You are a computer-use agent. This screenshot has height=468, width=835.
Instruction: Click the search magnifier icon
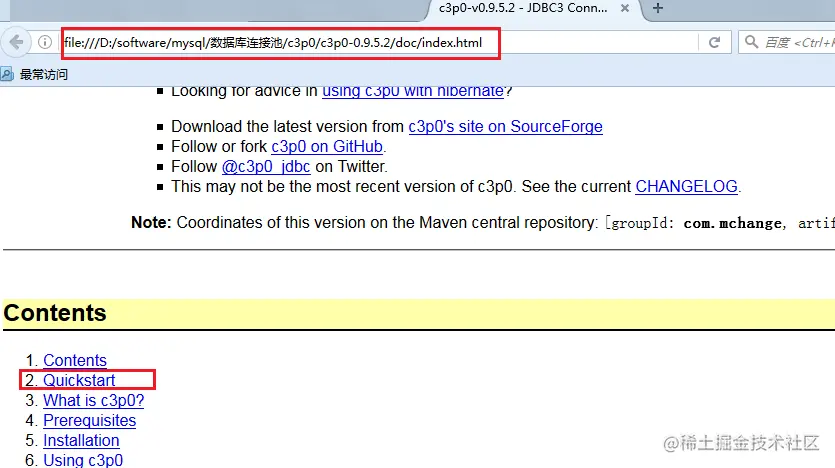pyautogui.click(x=751, y=42)
